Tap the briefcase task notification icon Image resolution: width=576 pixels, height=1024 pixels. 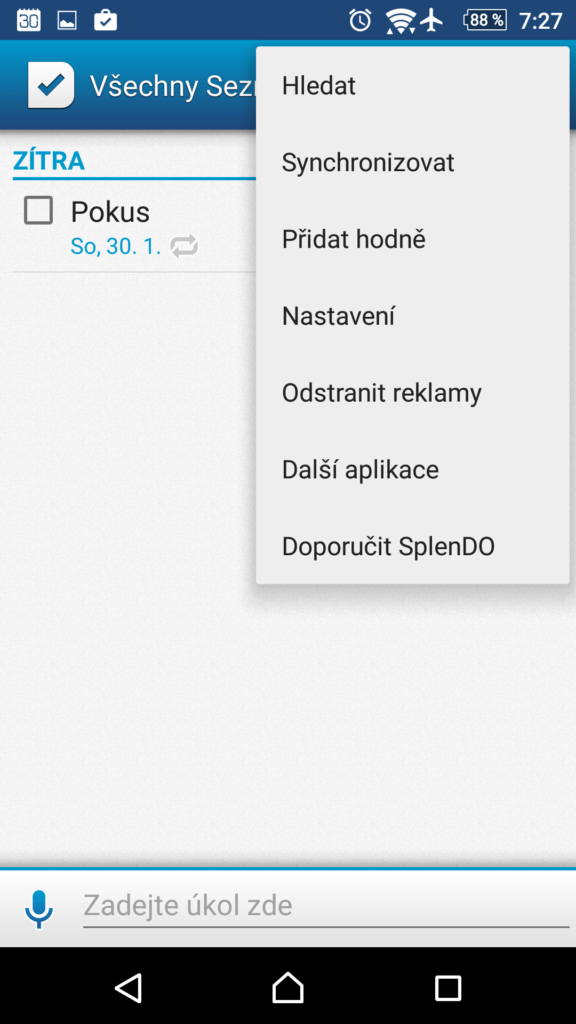pos(105,20)
